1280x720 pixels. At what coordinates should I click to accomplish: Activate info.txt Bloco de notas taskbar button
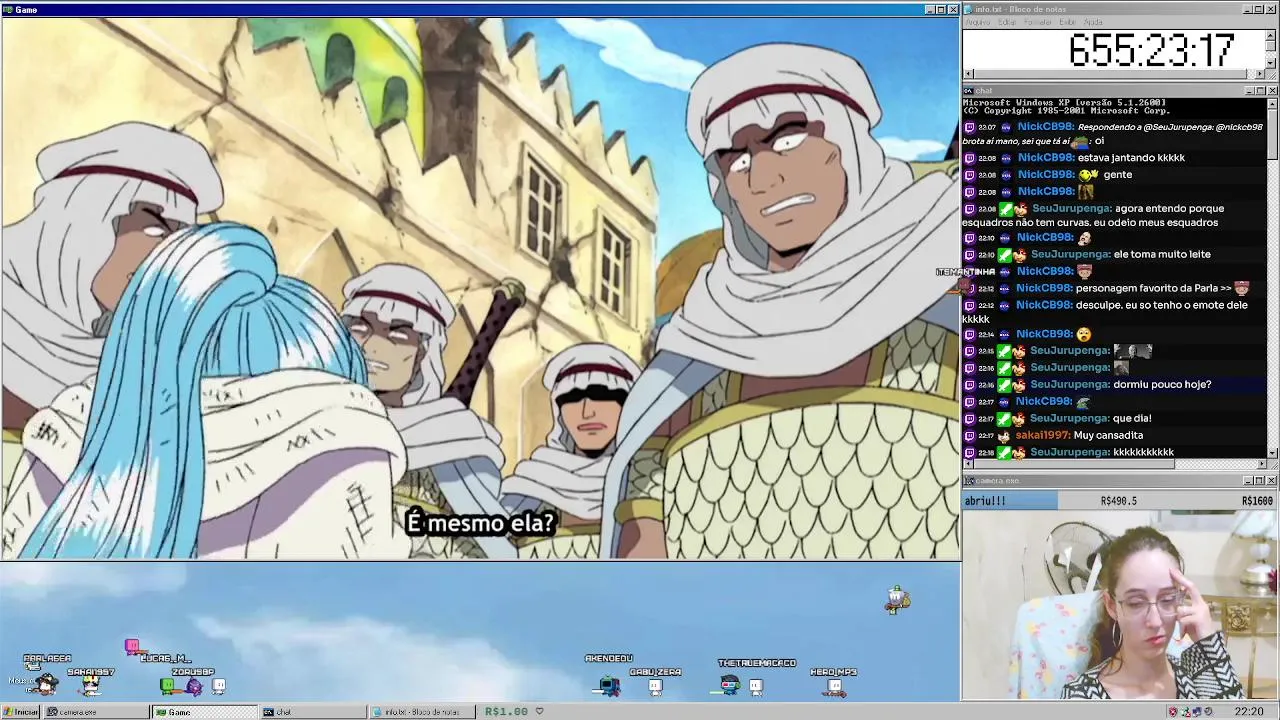point(421,712)
